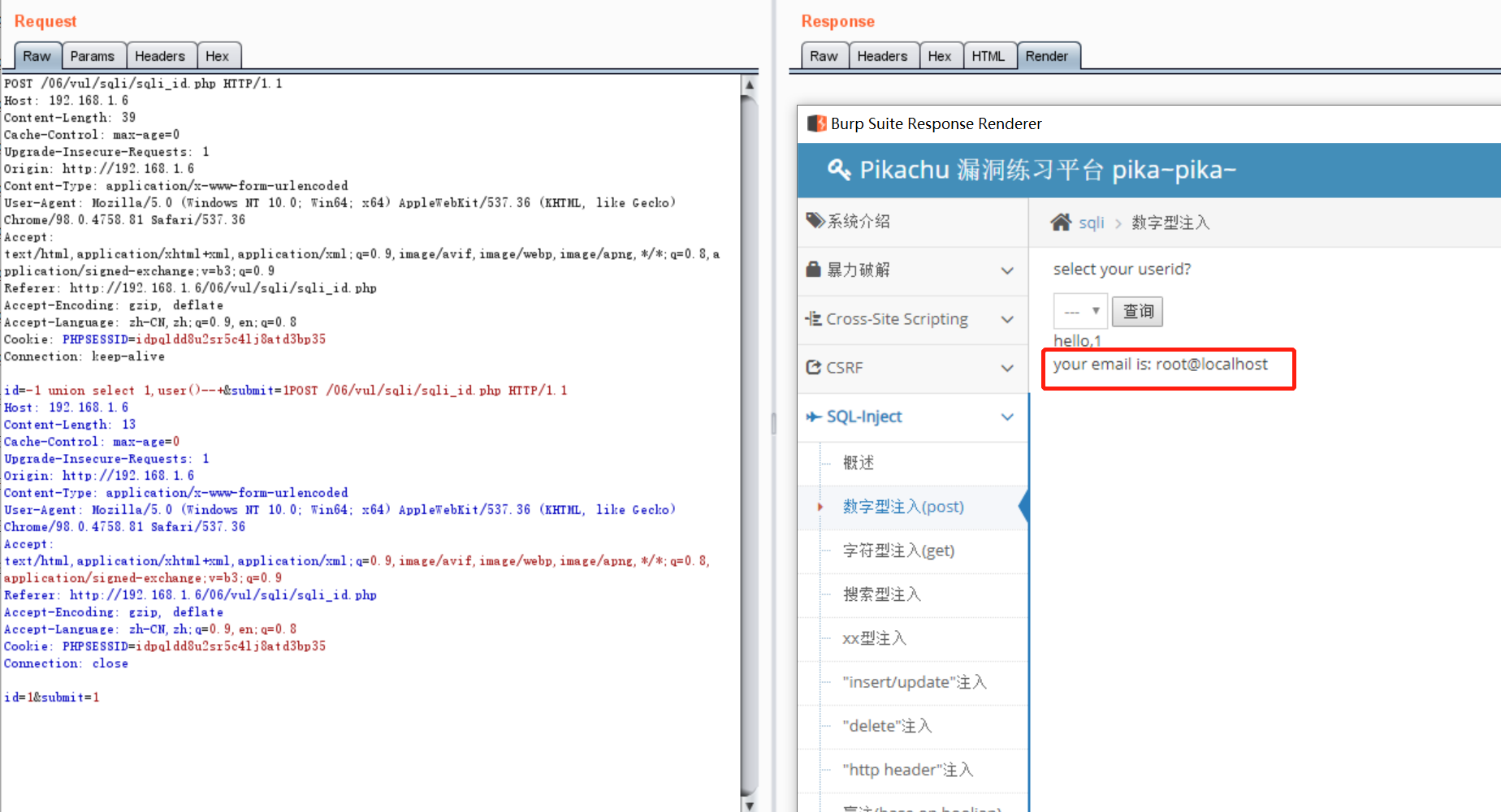Expand the 暴力破解 menu chevron
The image size is (1501, 812).
coord(1007,270)
